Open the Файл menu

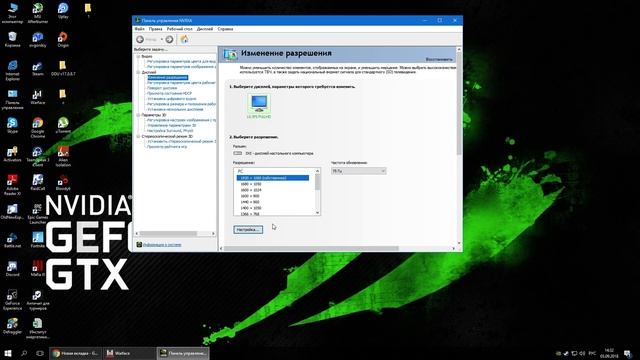tap(140, 29)
